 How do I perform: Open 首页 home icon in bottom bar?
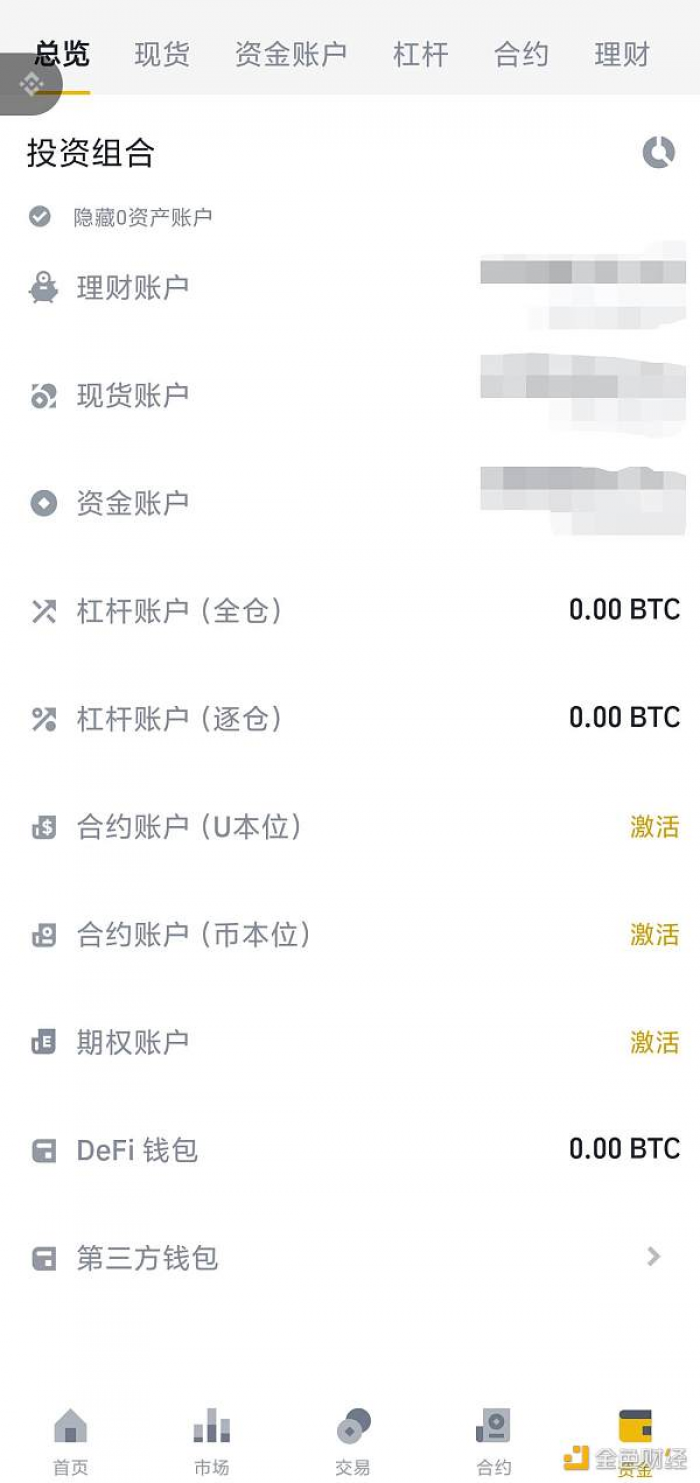[x=70, y=1425]
